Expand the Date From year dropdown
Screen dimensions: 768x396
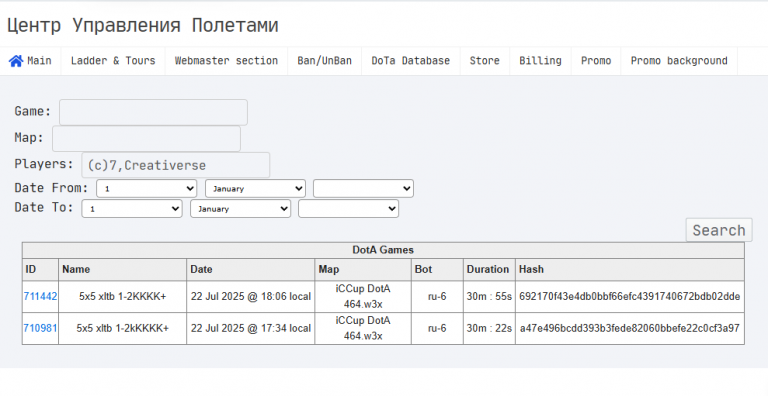(x=363, y=189)
